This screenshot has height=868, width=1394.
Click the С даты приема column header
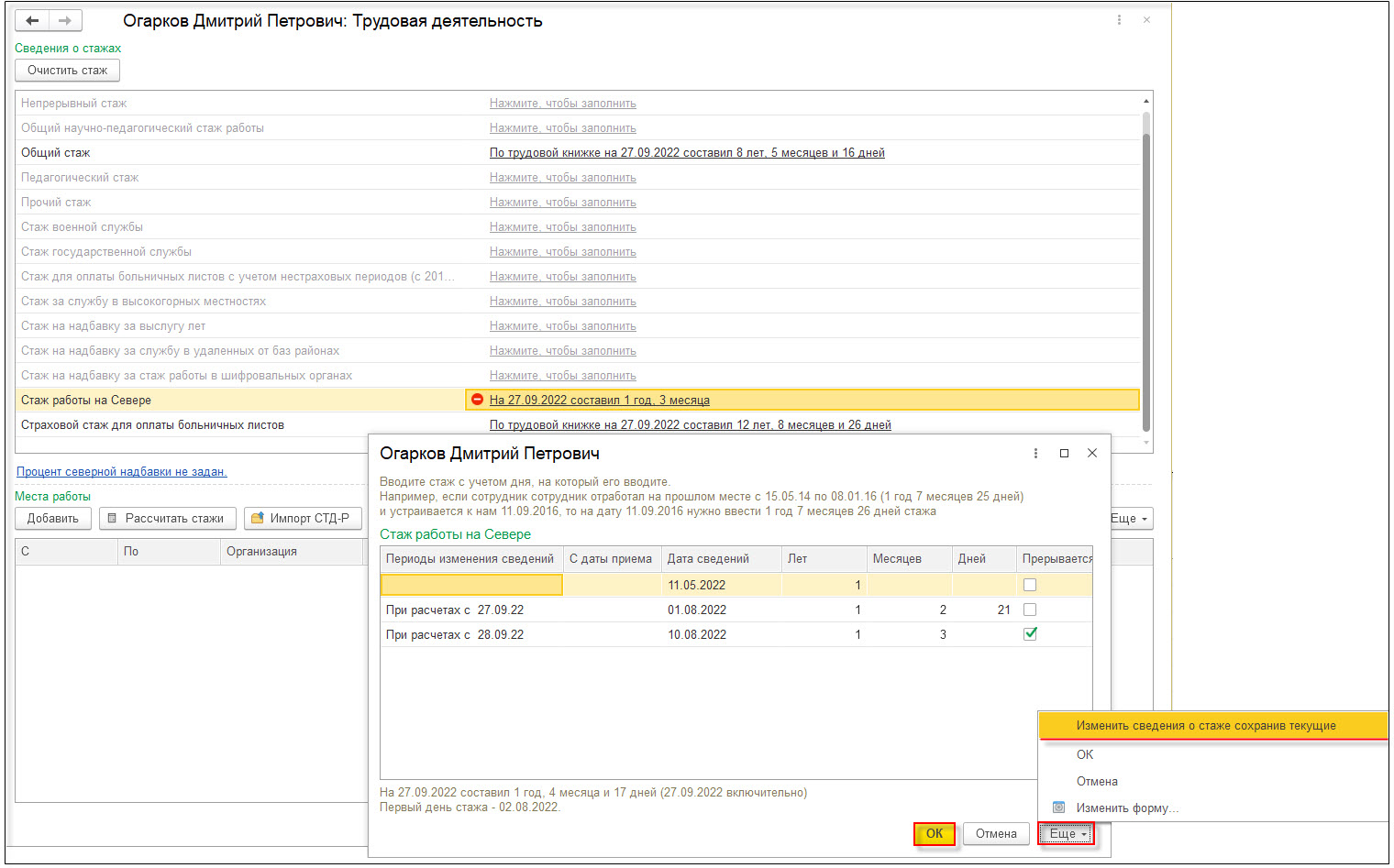[612, 558]
